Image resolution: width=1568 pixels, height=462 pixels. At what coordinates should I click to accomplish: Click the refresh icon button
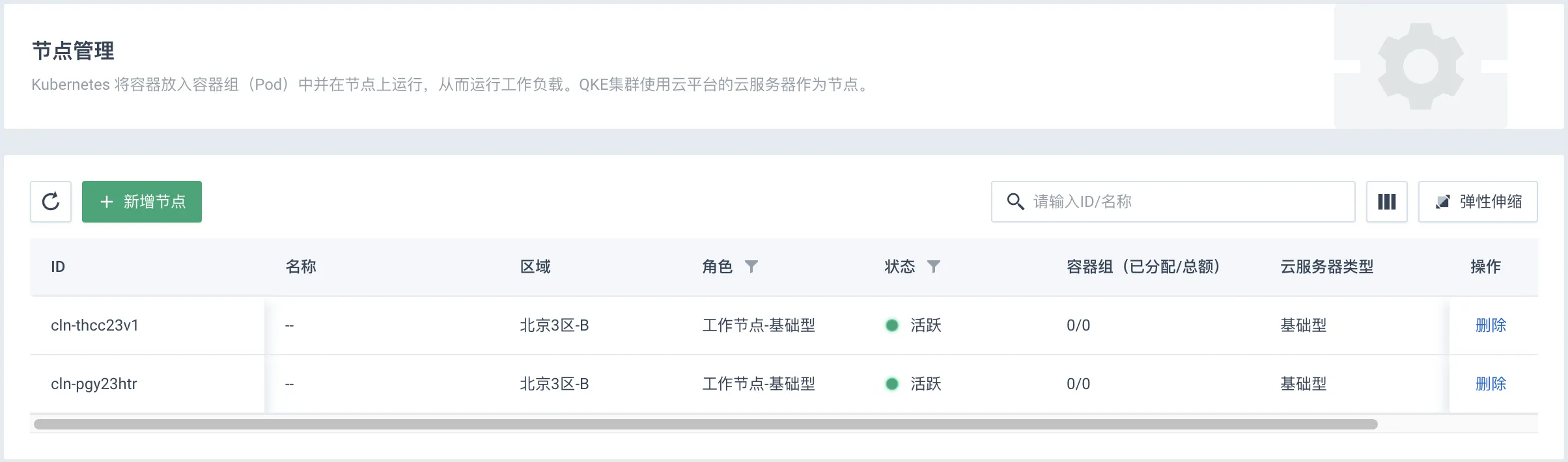(51, 202)
